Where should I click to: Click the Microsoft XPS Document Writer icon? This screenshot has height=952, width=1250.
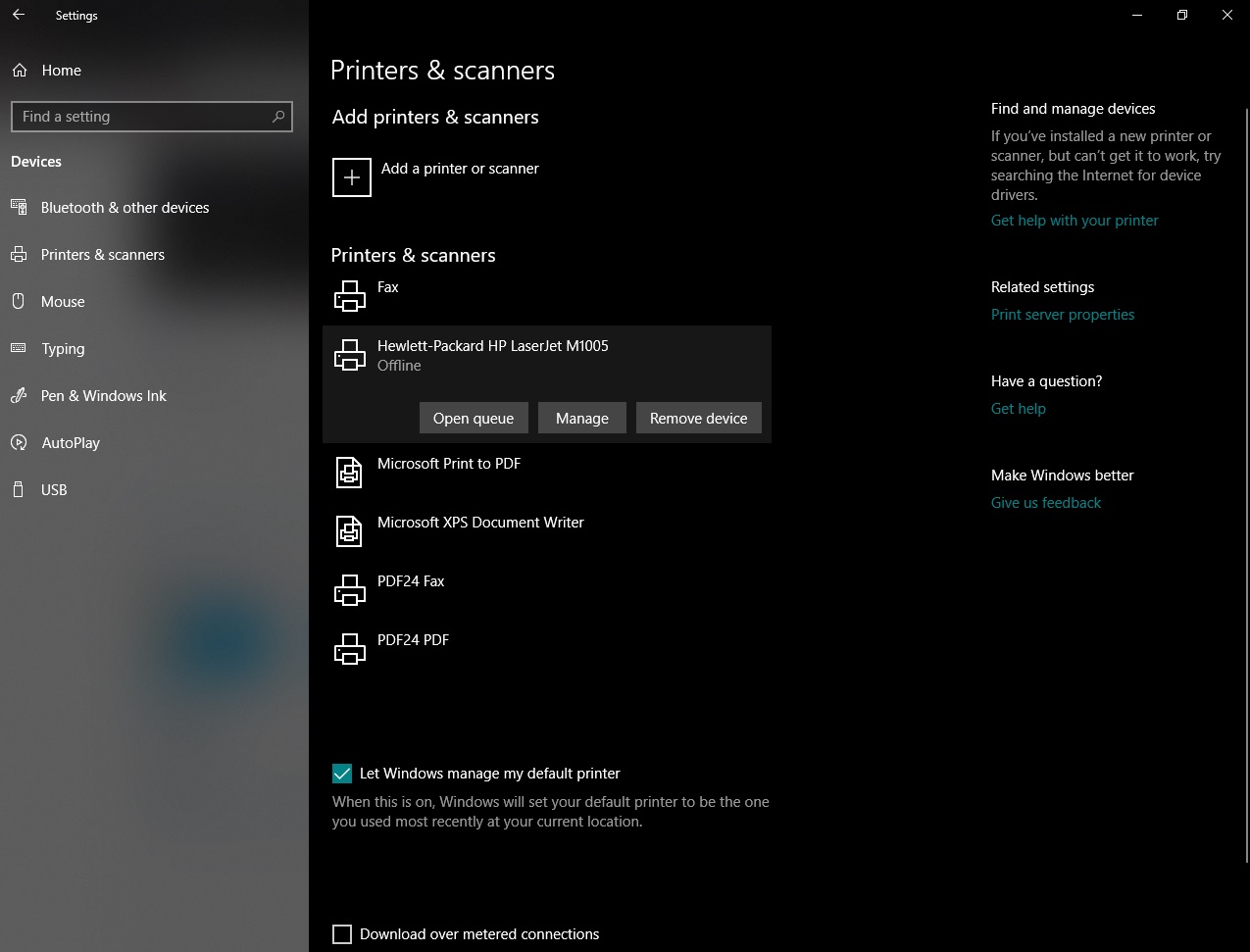[350, 530]
